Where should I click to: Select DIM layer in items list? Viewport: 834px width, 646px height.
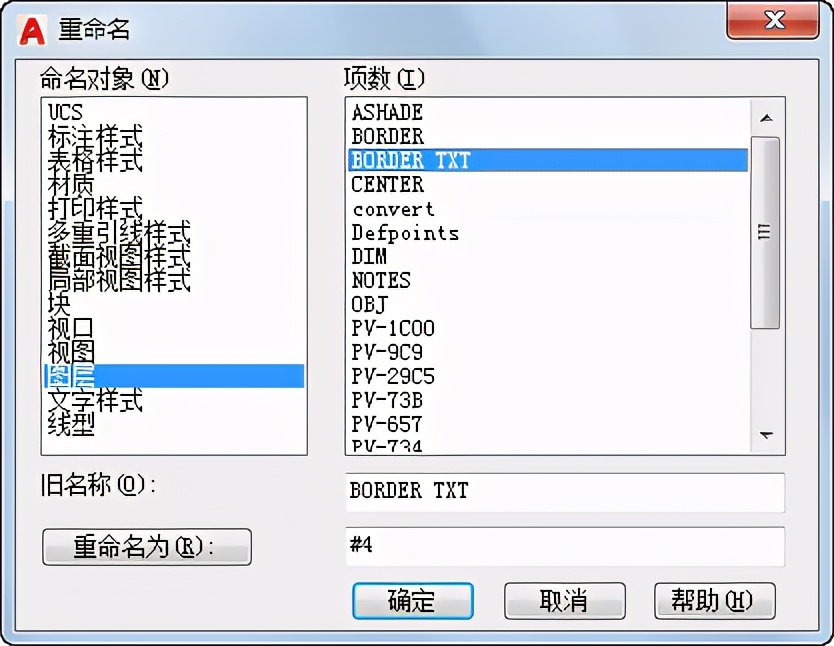(x=548, y=256)
